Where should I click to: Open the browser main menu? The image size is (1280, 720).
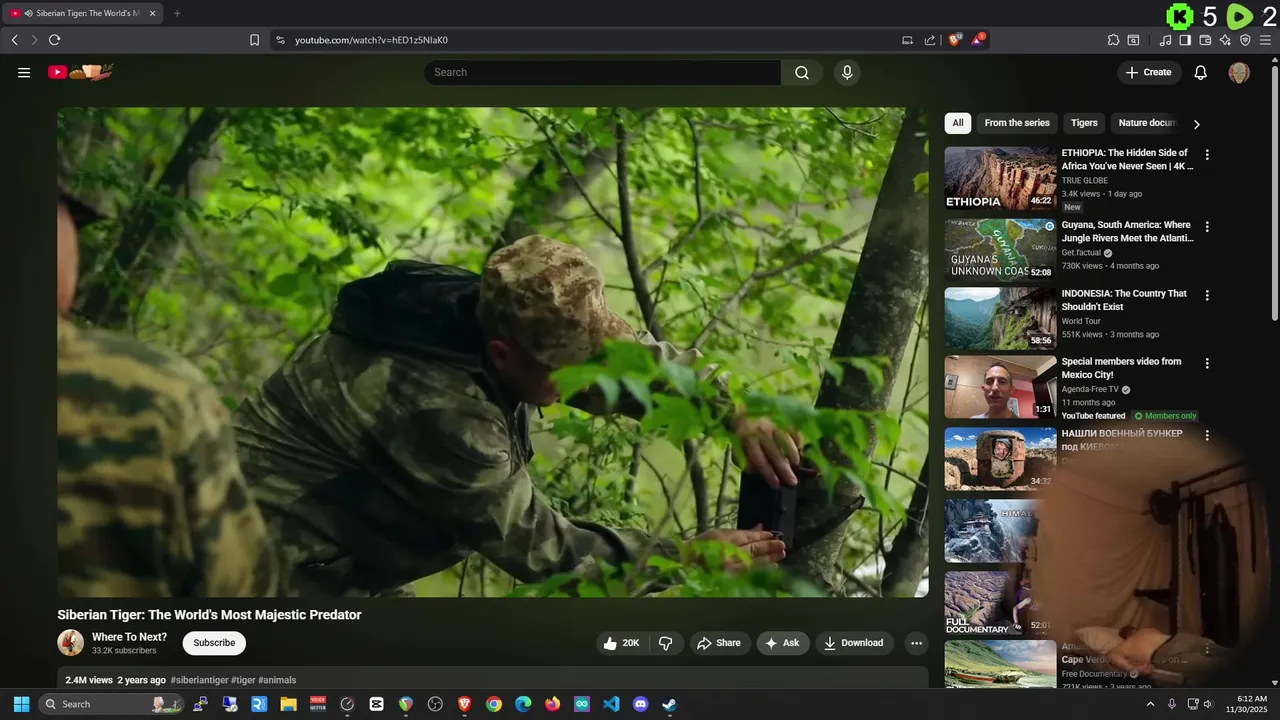pos(1265,40)
